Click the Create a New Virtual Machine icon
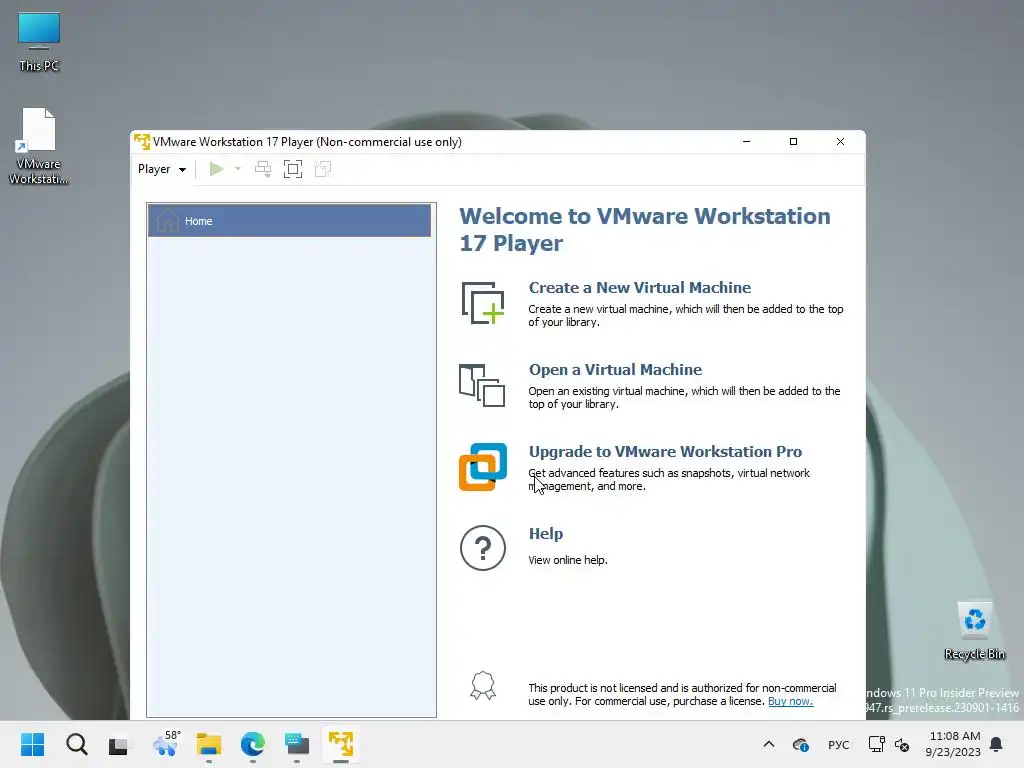The image size is (1024, 768). coord(483,303)
